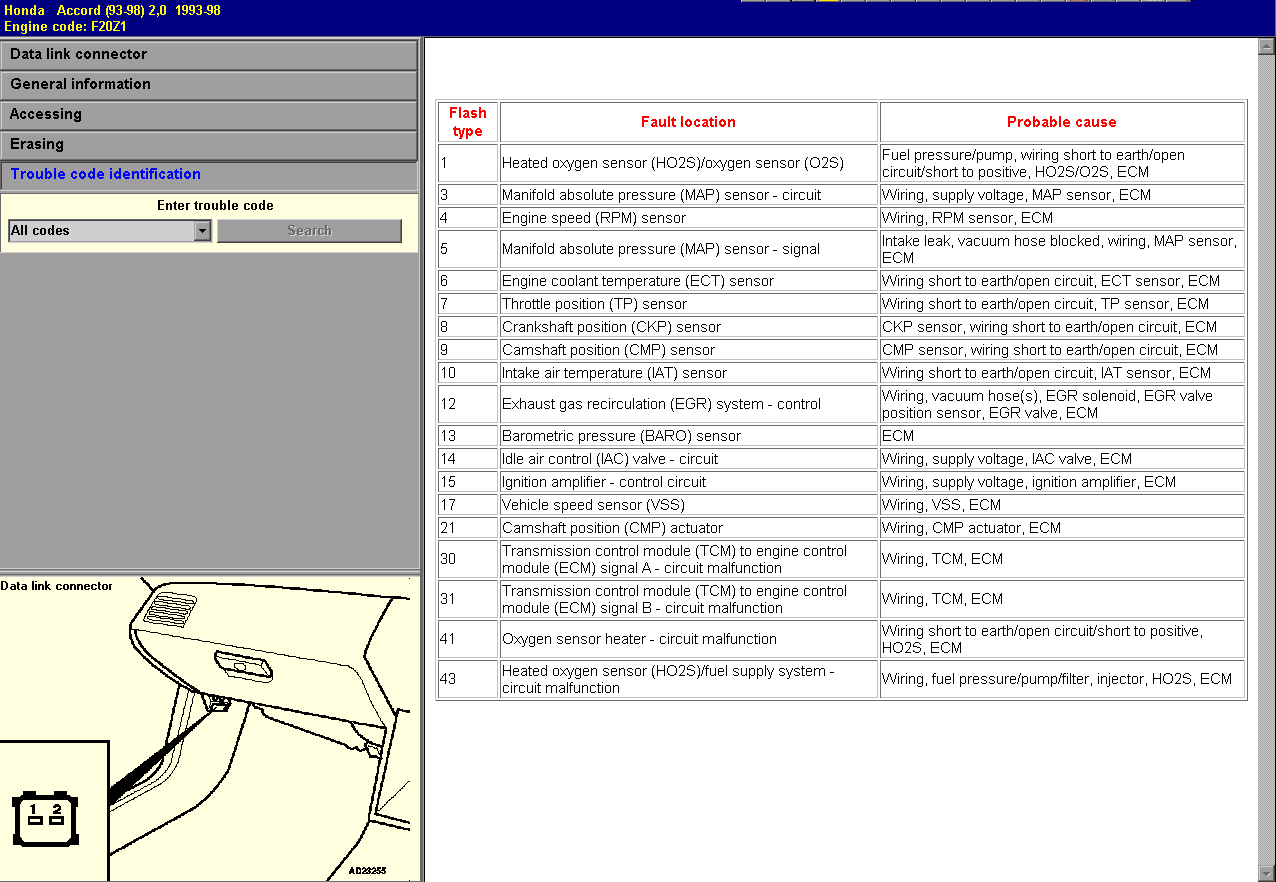Click the two-pin connector pinout icon
This screenshot has width=1276, height=882.
click(45, 819)
